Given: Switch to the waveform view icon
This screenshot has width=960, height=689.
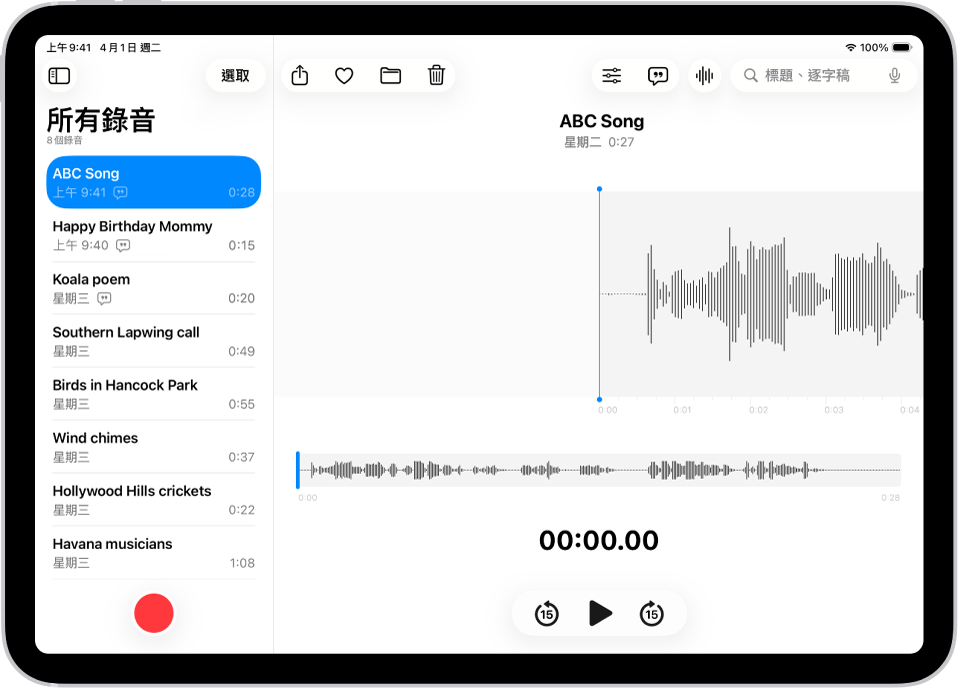Looking at the screenshot, I should [x=705, y=75].
